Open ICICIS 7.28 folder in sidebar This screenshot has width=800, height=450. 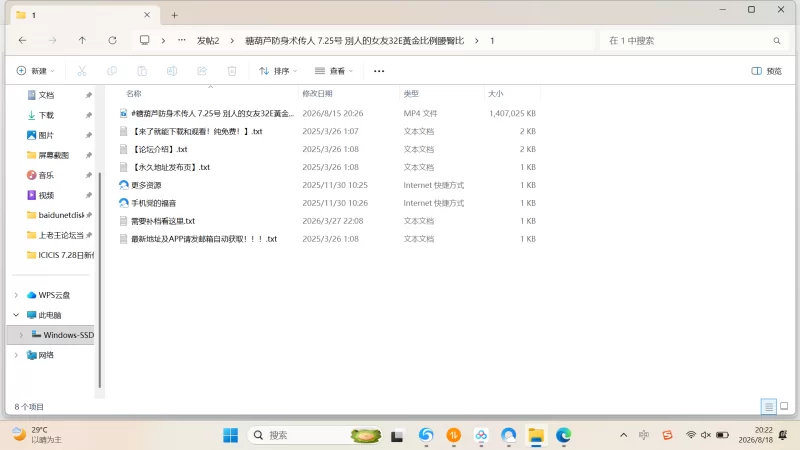pos(60,255)
